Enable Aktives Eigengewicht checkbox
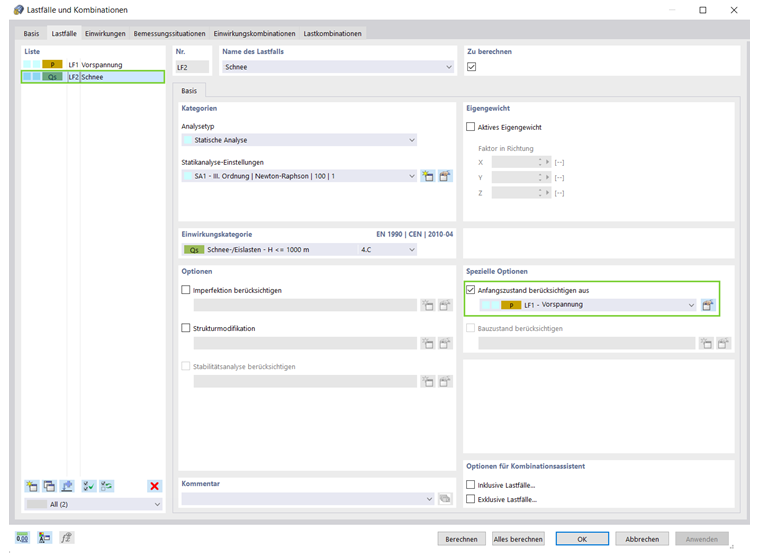Screen dimensions: 760x556 pos(471,127)
